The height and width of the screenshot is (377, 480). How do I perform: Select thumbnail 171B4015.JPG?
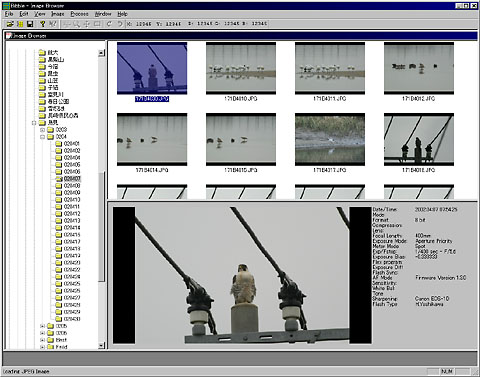coord(241,139)
